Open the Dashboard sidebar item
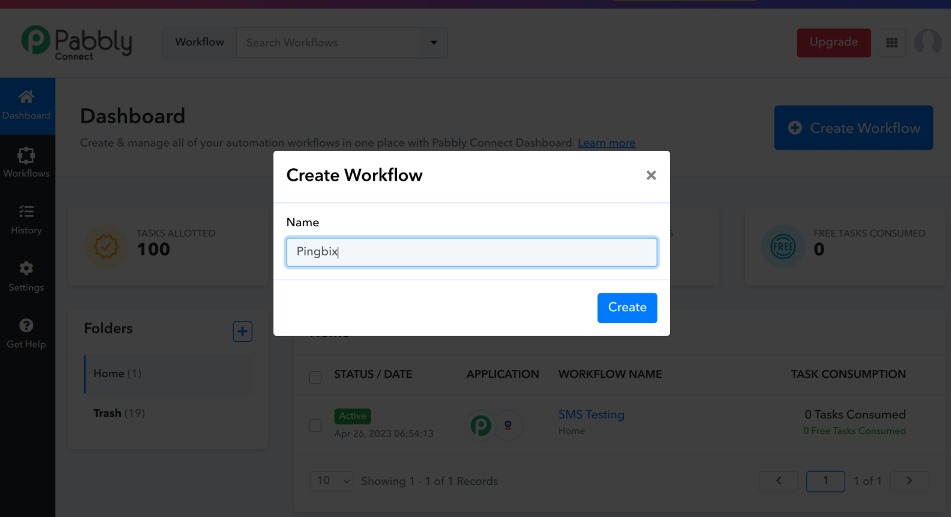 point(27,106)
